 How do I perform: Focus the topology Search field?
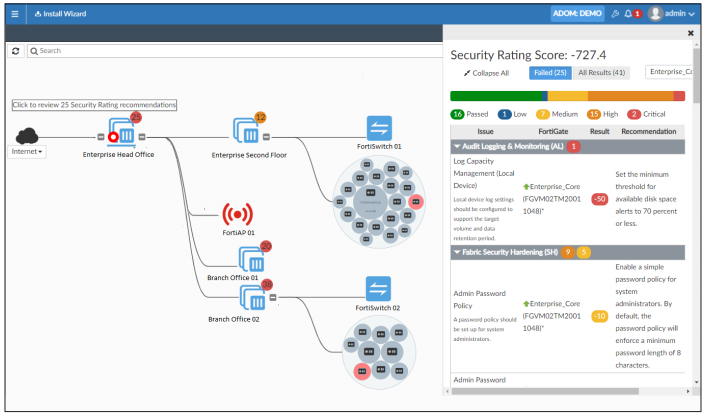[x=235, y=51]
